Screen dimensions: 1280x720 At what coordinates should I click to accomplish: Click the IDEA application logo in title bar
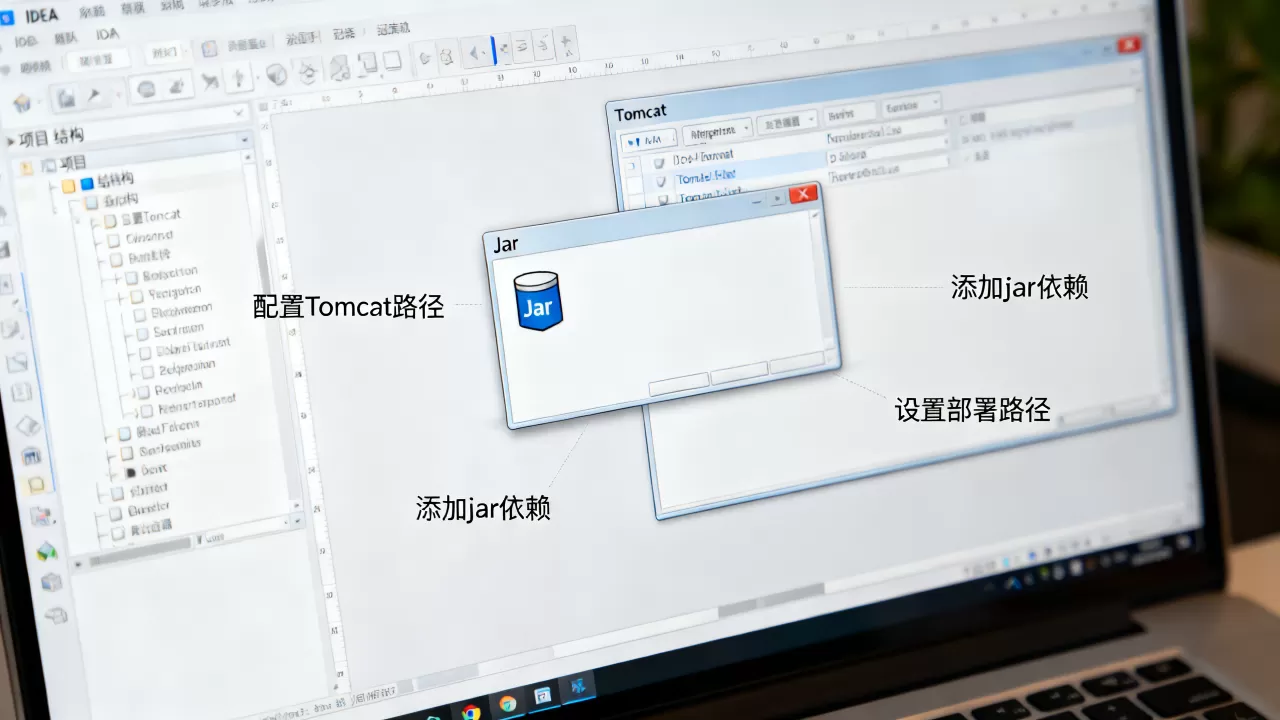click(x=6, y=17)
